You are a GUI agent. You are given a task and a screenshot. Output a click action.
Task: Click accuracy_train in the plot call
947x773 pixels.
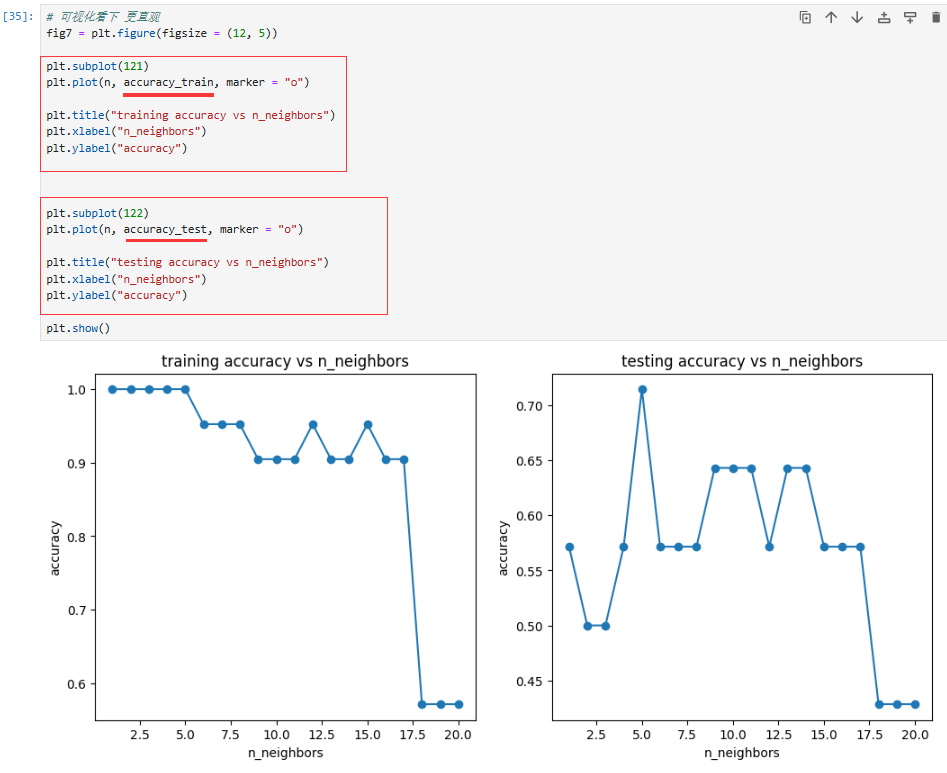169,82
